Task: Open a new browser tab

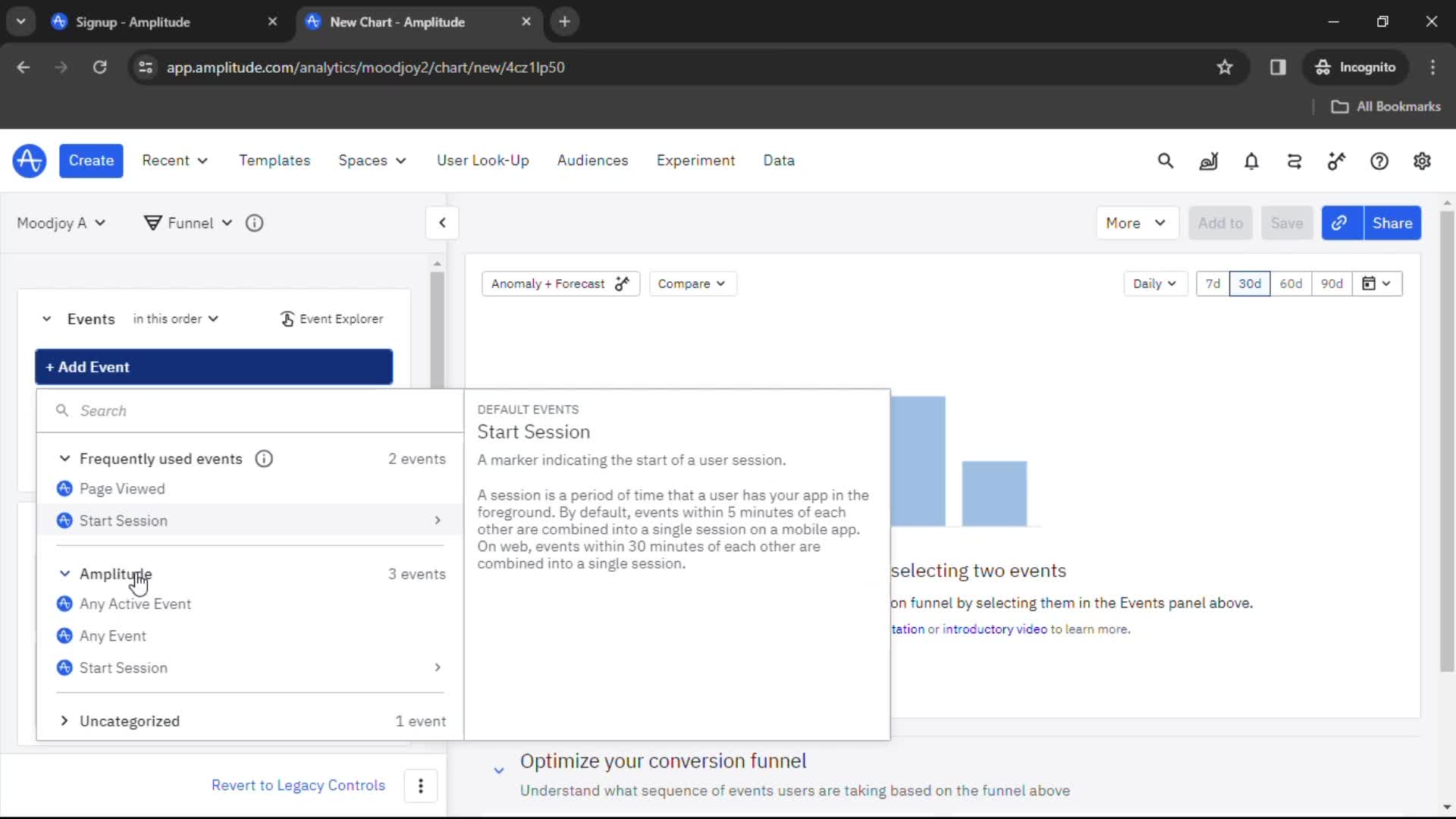Action: click(564, 22)
